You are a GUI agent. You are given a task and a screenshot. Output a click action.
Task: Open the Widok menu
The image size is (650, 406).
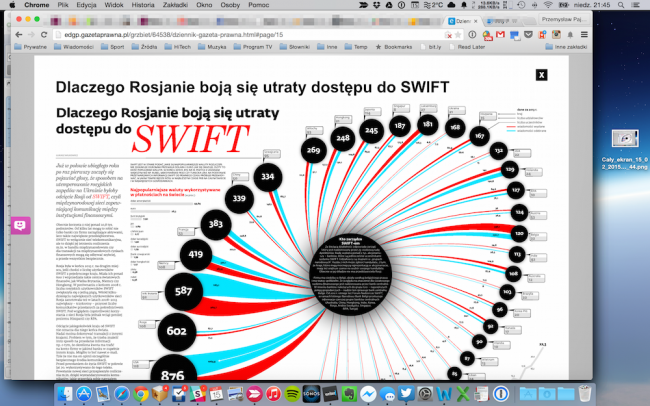(114, 5)
